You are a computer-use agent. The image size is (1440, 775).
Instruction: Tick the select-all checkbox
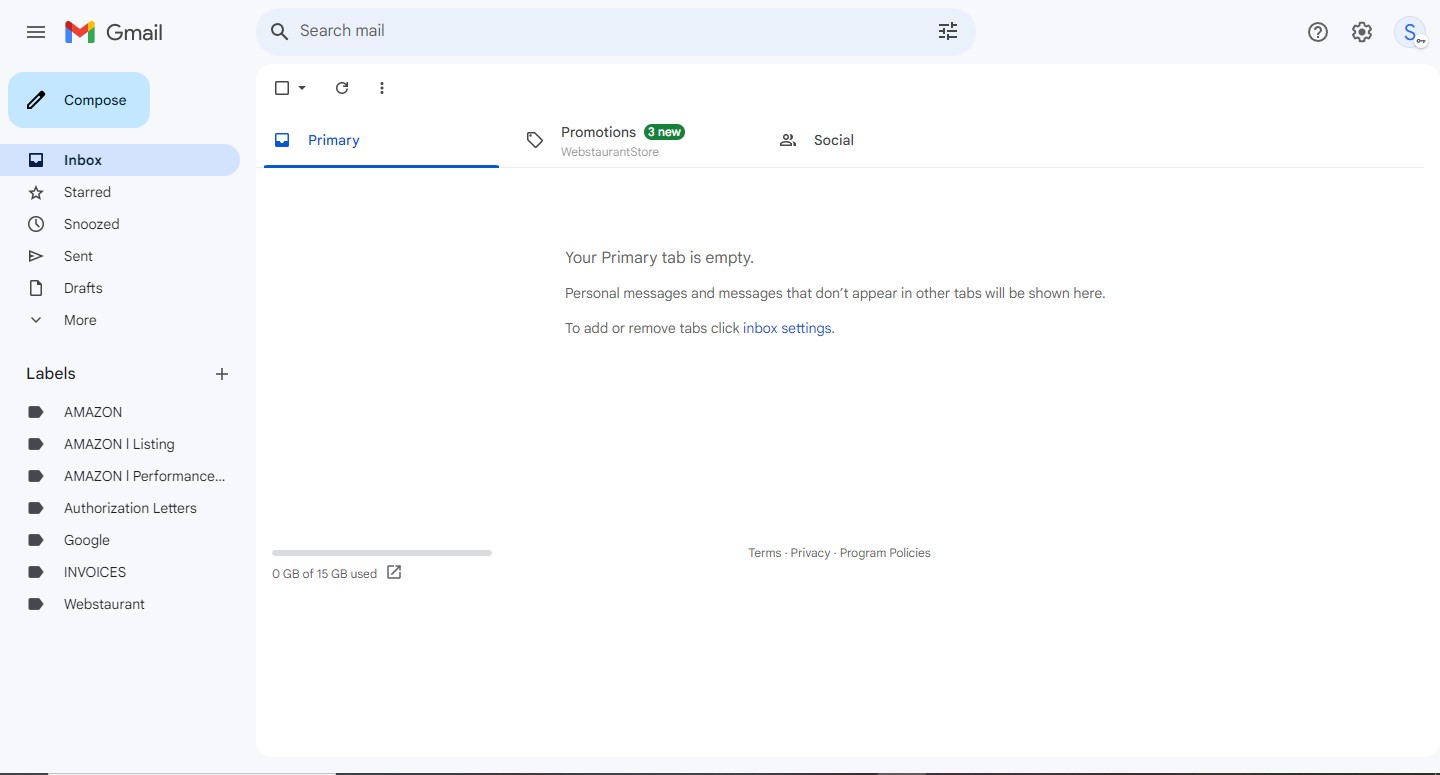(282, 88)
